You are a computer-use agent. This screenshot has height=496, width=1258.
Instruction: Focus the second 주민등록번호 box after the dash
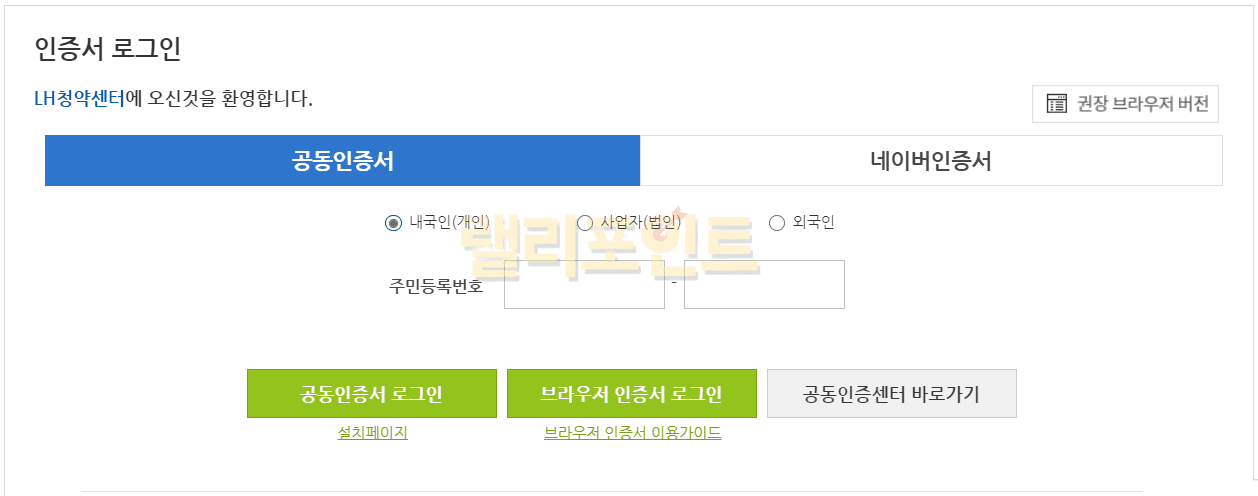[764, 284]
